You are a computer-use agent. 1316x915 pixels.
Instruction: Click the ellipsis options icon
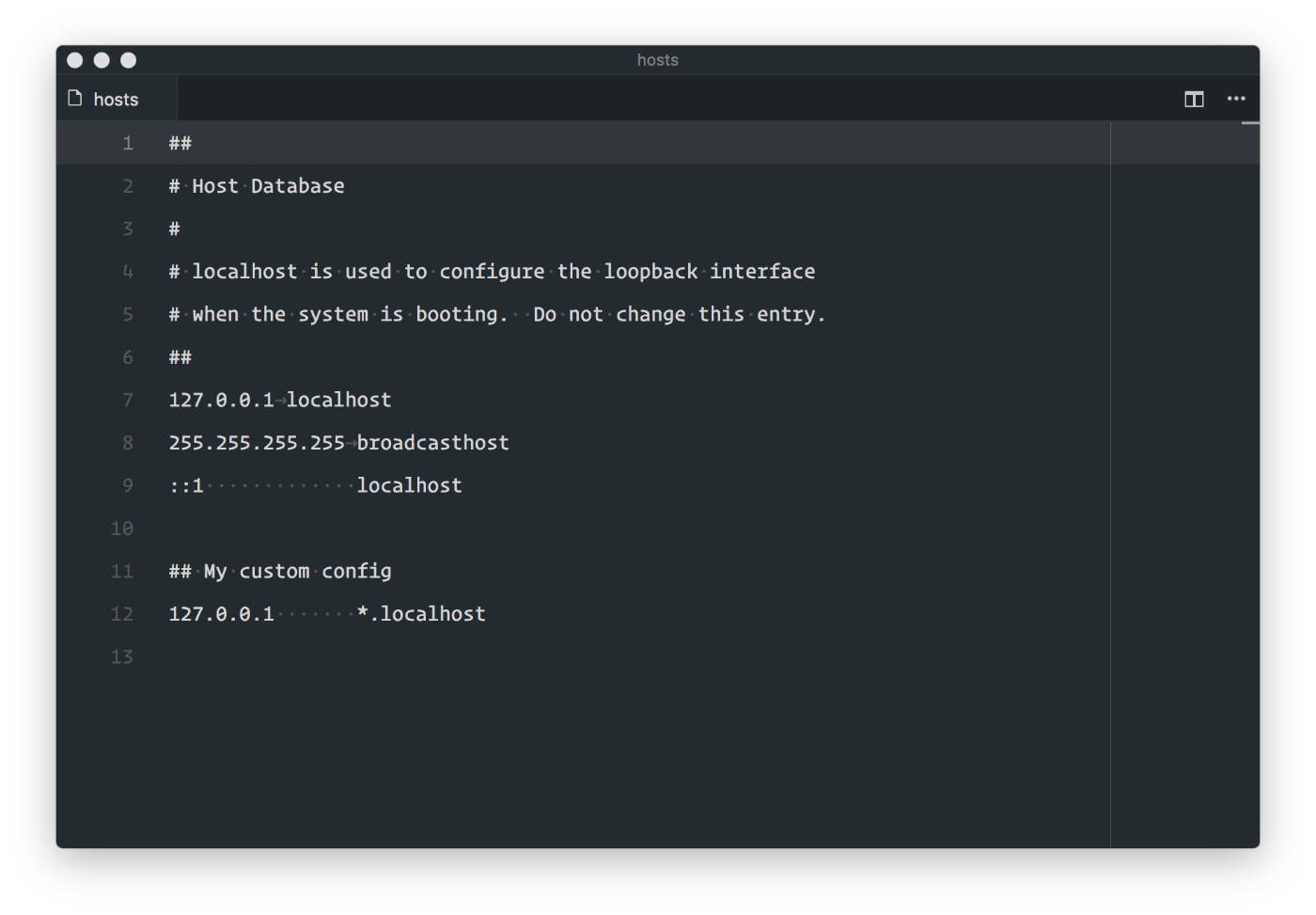(1236, 98)
